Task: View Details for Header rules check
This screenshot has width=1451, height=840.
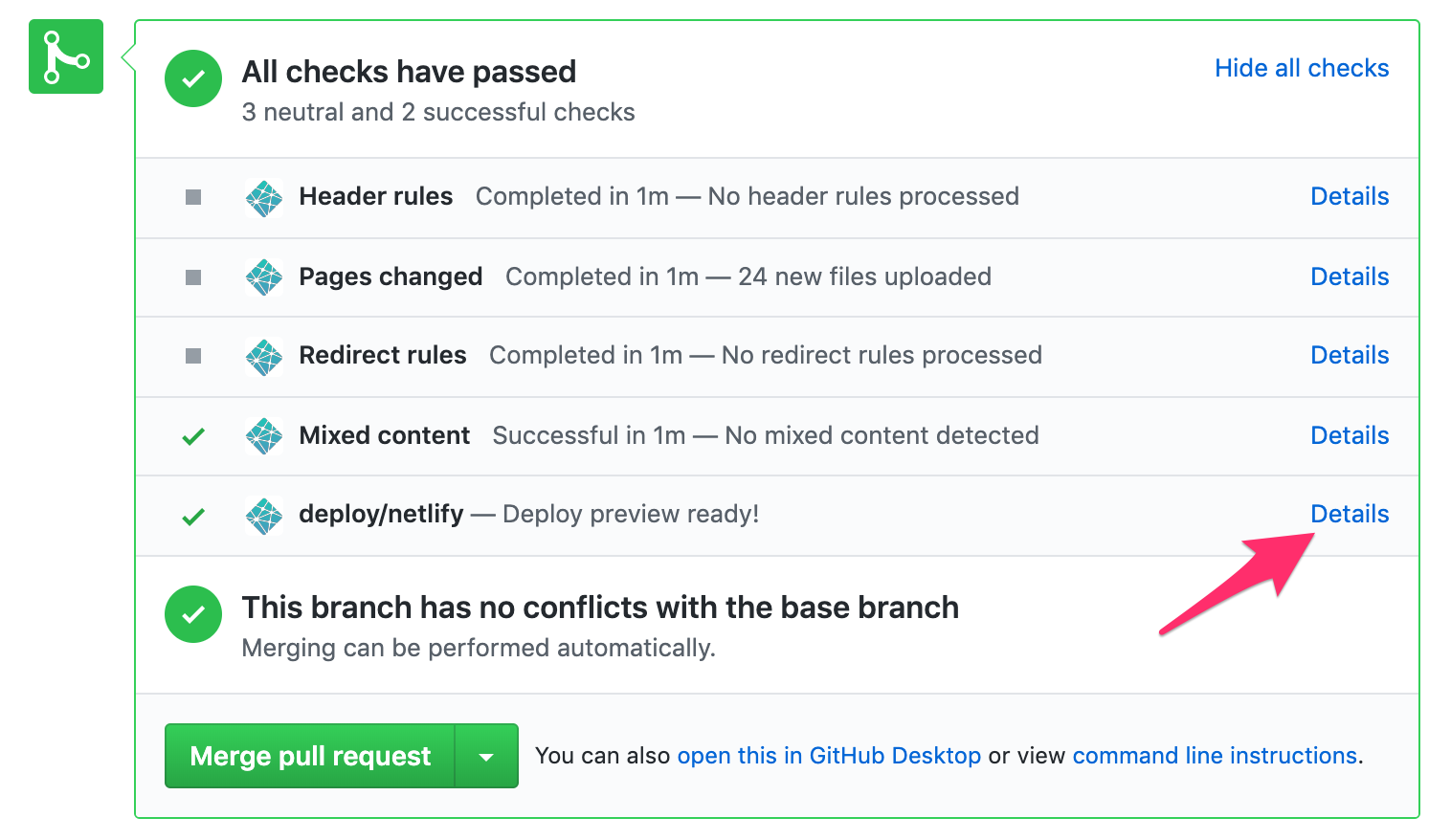Action: point(1349,196)
